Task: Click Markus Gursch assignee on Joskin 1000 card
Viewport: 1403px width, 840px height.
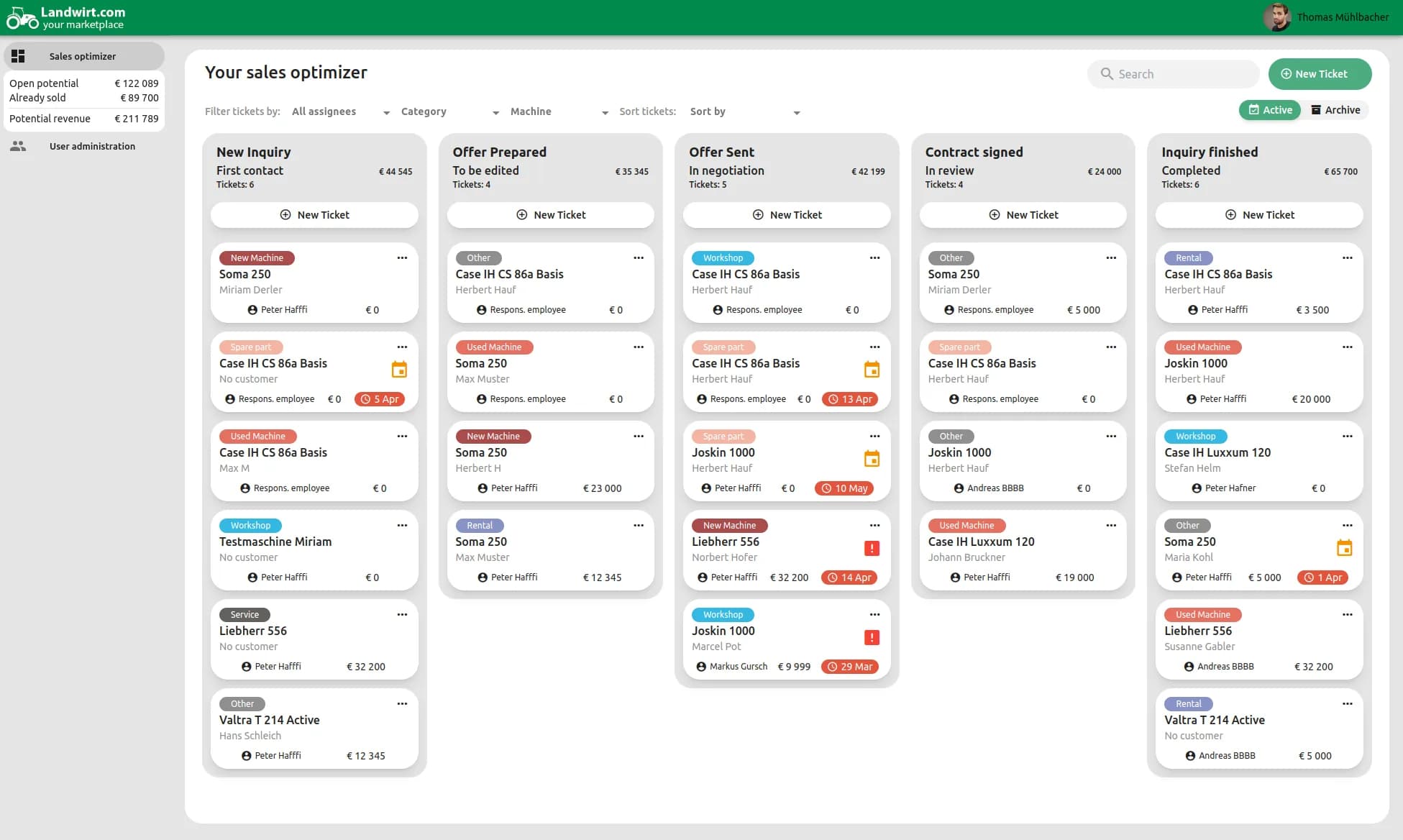Action: coord(731,667)
